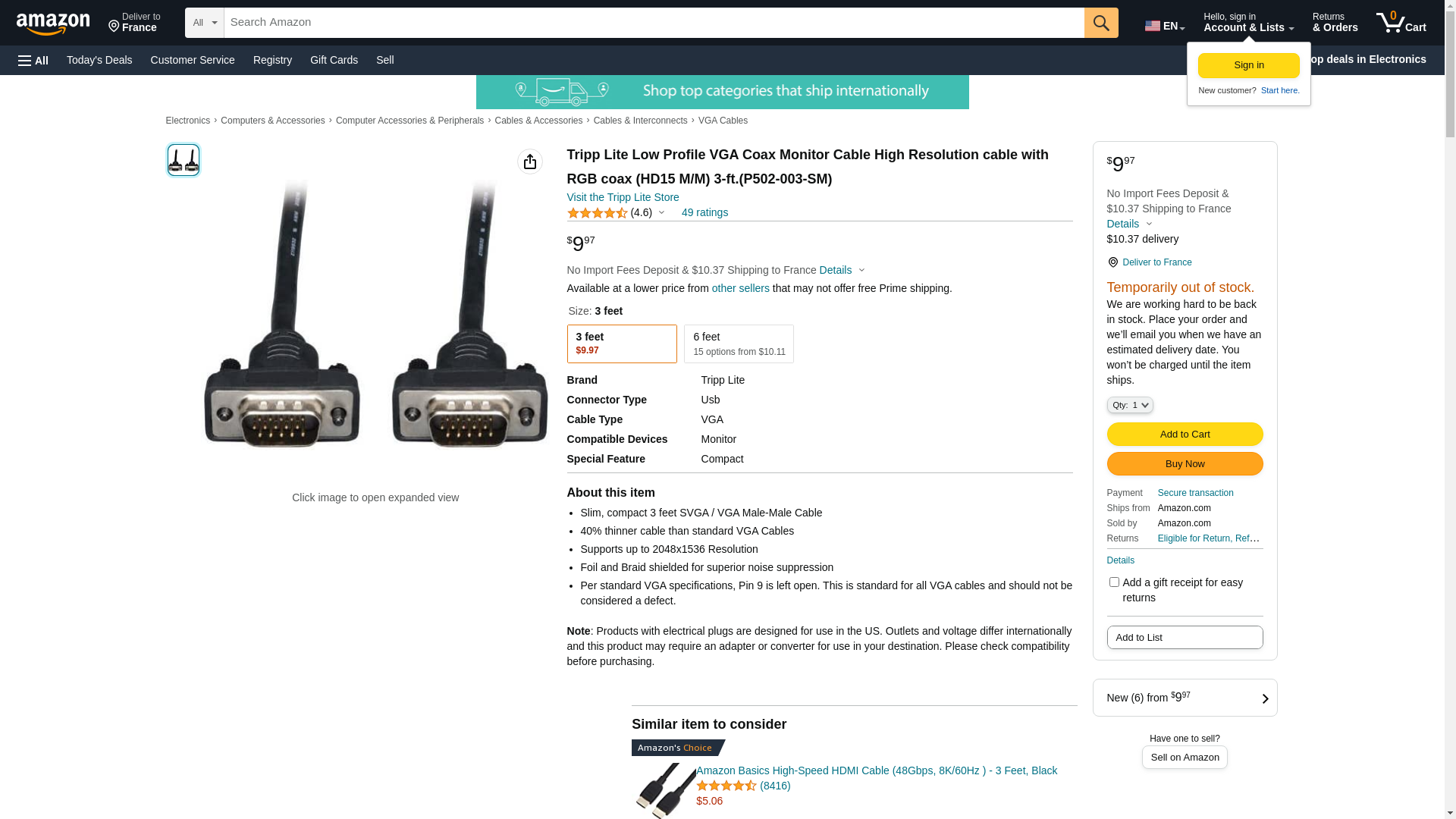
Task: Tick the gift receipt checkbox
Action: coord(1114,582)
